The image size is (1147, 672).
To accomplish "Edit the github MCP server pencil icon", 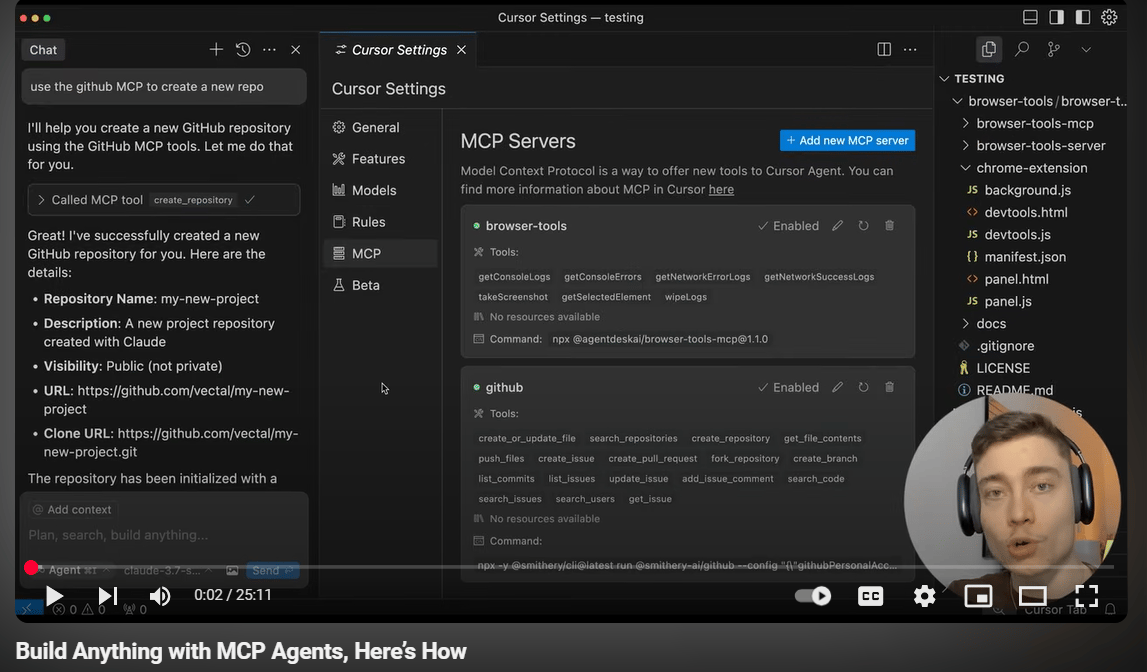I will click(838, 388).
